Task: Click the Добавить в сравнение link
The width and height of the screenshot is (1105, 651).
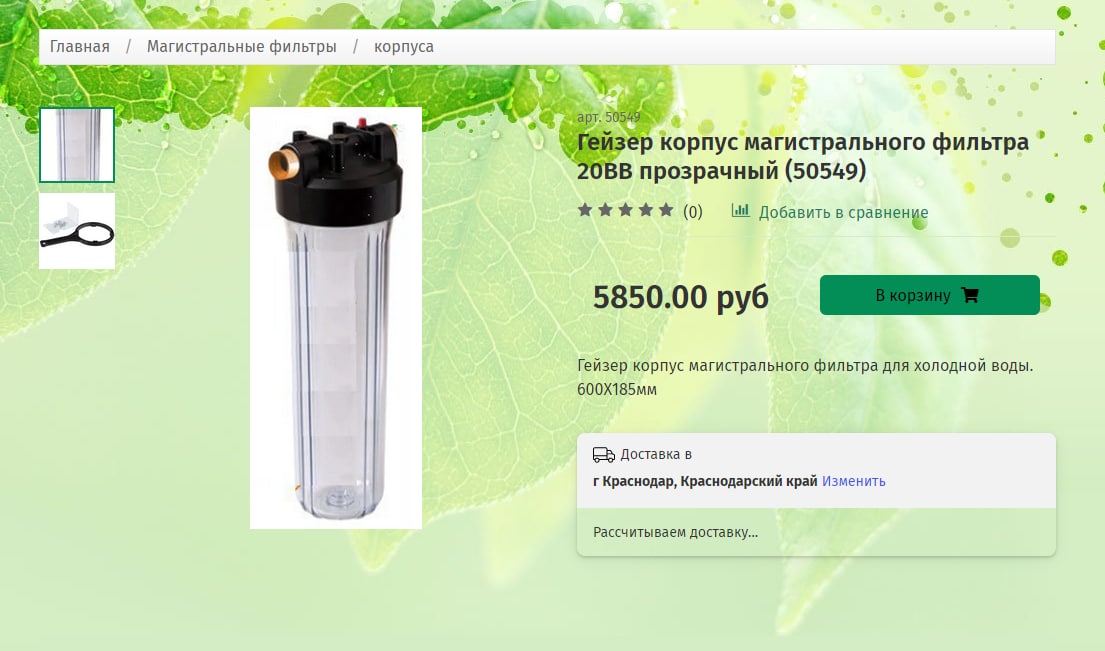Action: tap(843, 212)
